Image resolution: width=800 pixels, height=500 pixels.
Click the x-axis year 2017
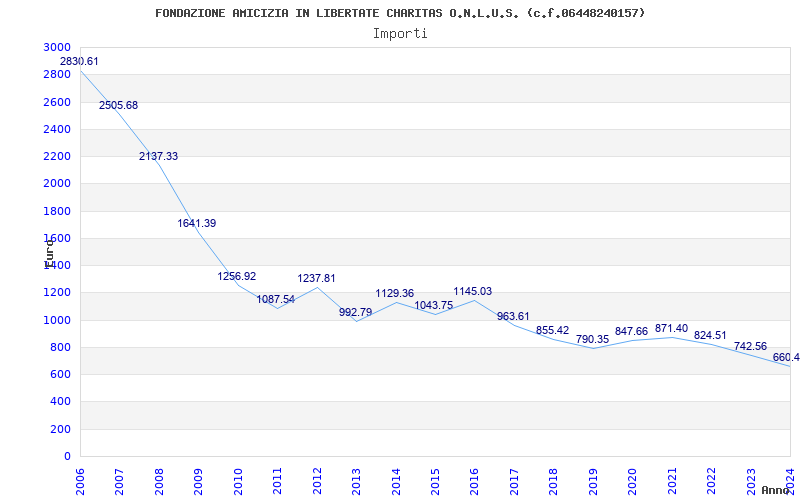point(514,482)
